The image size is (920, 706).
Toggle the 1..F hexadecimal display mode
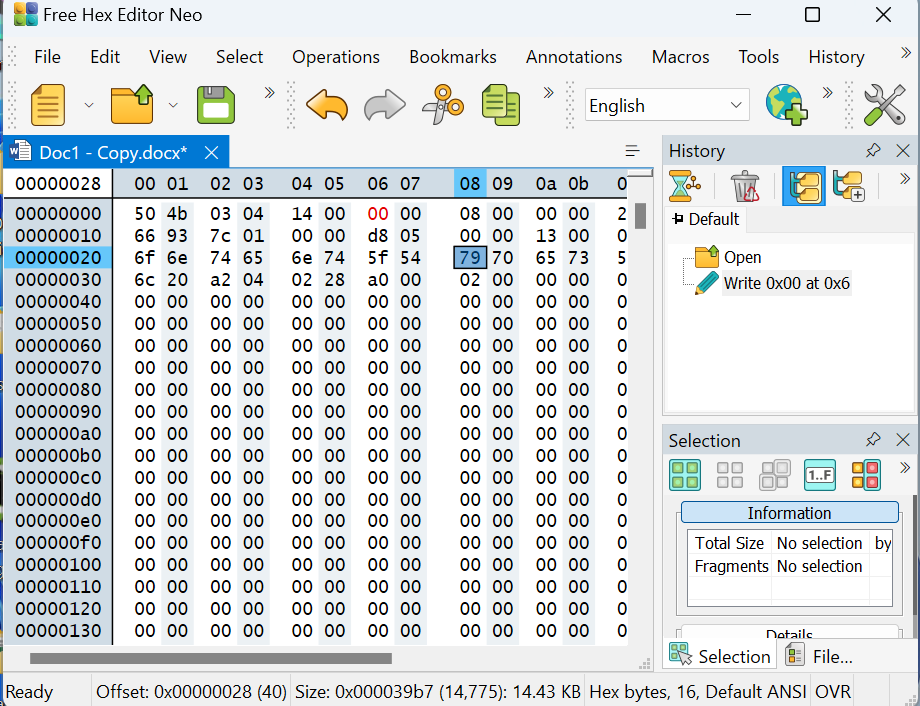pos(820,475)
